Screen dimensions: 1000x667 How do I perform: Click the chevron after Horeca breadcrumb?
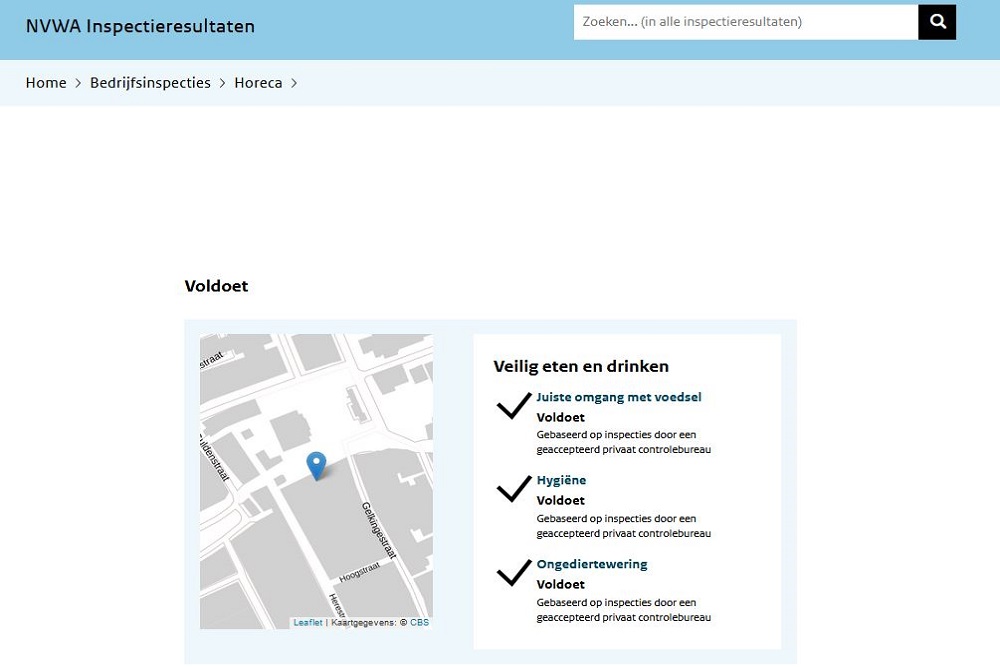pyautogui.click(x=294, y=83)
